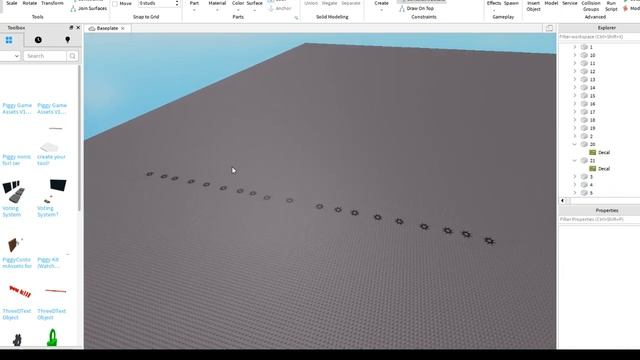This screenshot has width=640, height=360.
Task: Click the studs snap value field
Action: [x=156, y=3]
